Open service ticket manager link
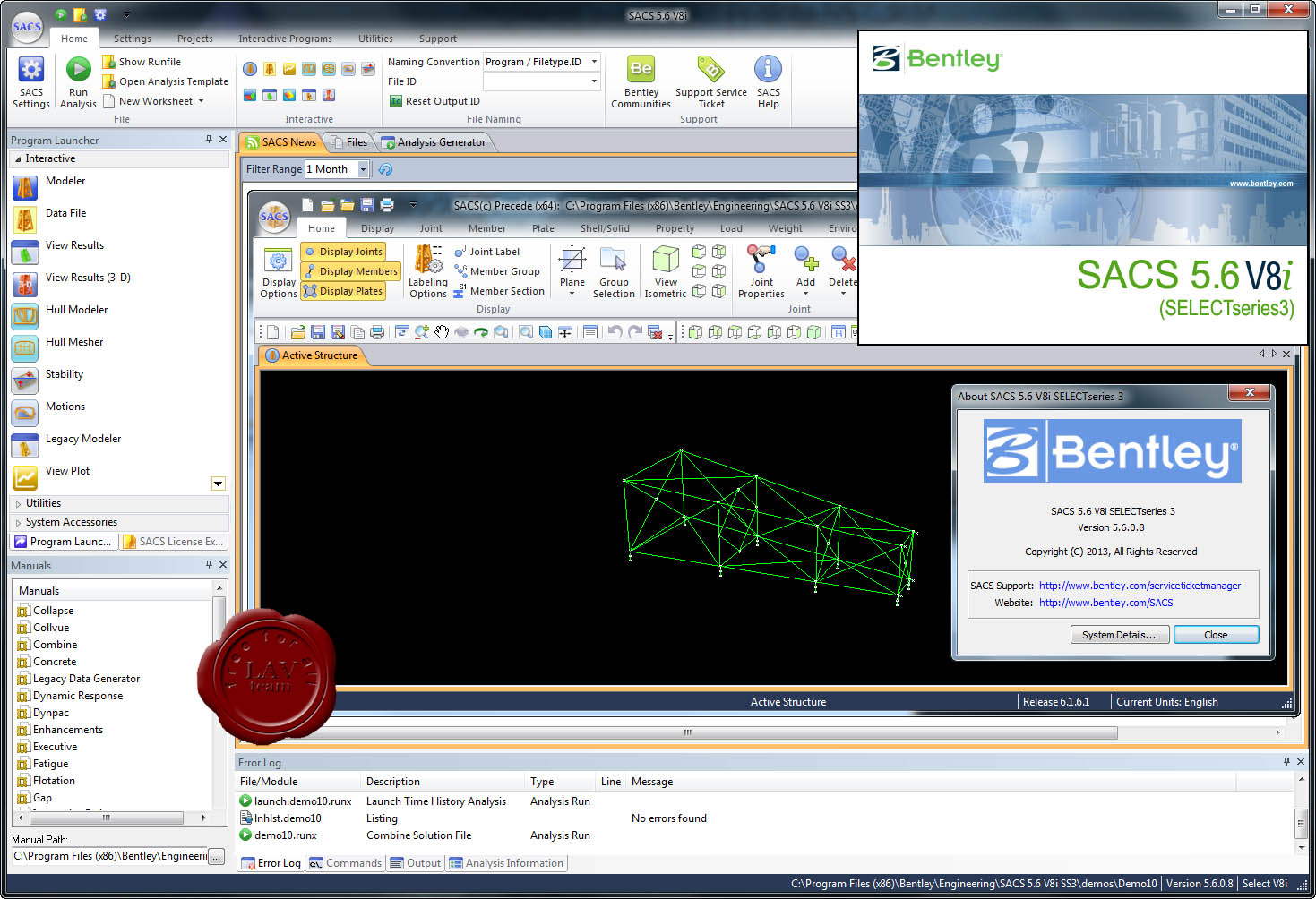Viewport: 1316px width, 899px height. [1140, 586]
